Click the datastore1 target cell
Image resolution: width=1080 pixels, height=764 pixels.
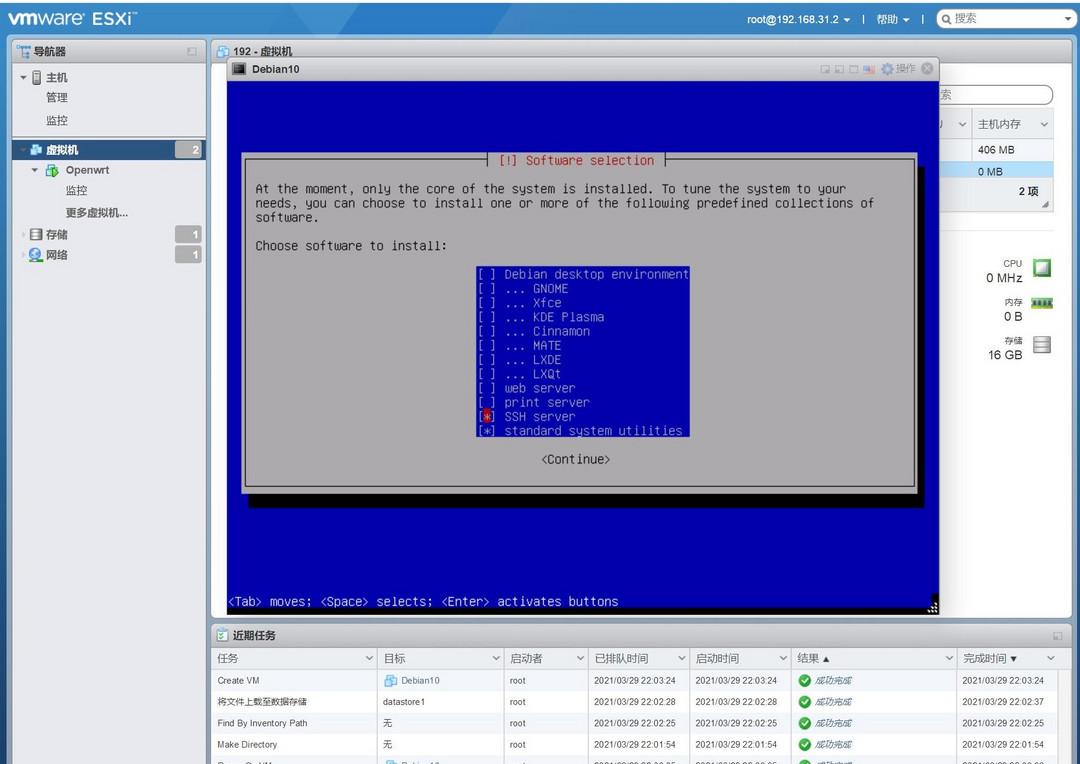tap(404, 702)
